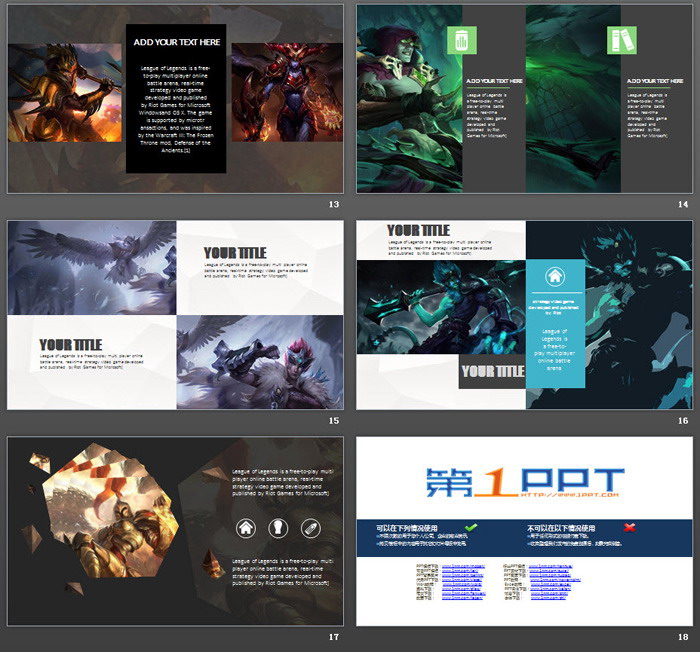The width and height of the screenshot is (700, 652).
Task: Select slide number 16 label
Action: coord(683,421)
